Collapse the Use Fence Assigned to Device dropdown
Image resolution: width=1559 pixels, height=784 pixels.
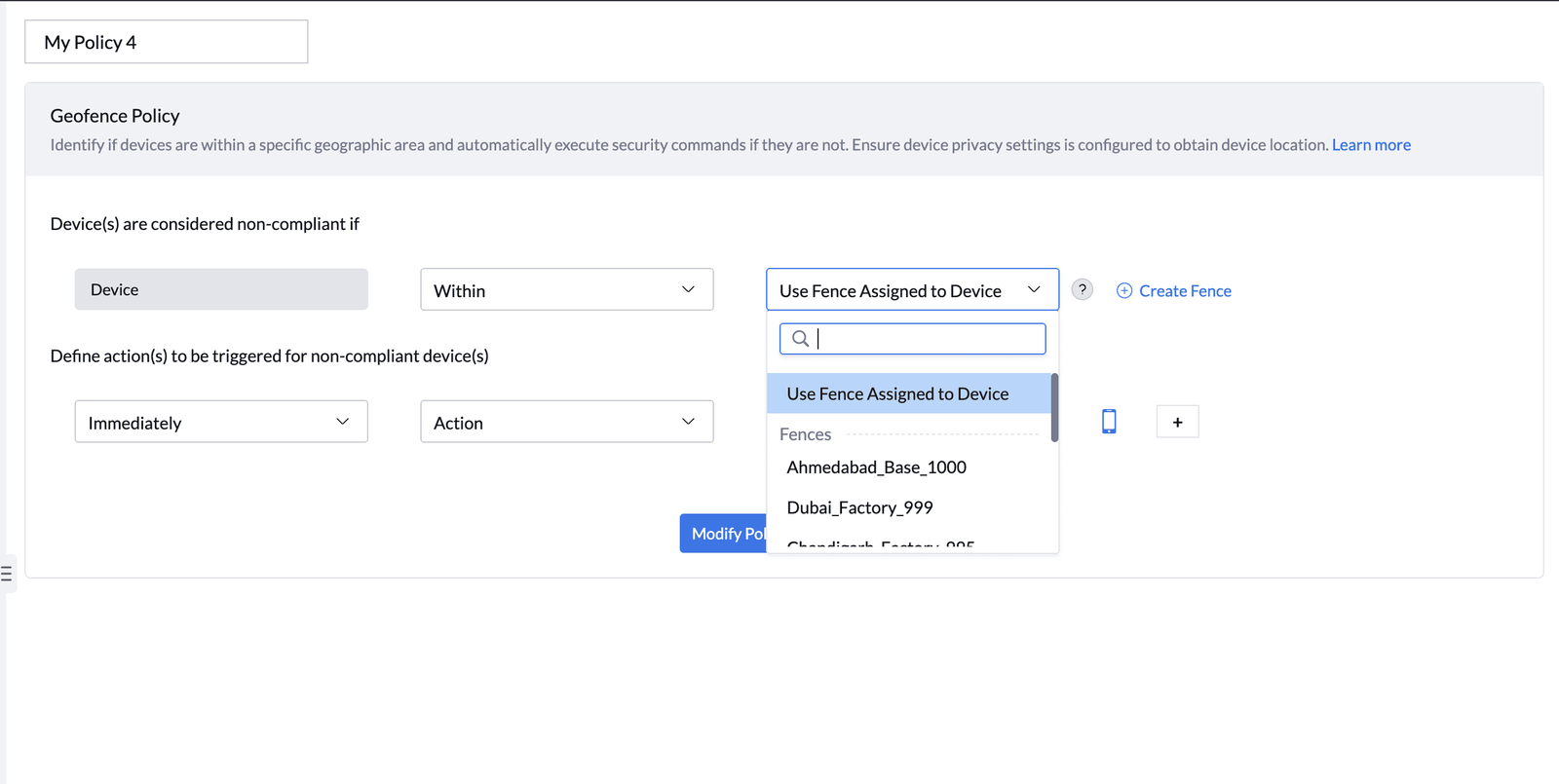click(912, 289)
